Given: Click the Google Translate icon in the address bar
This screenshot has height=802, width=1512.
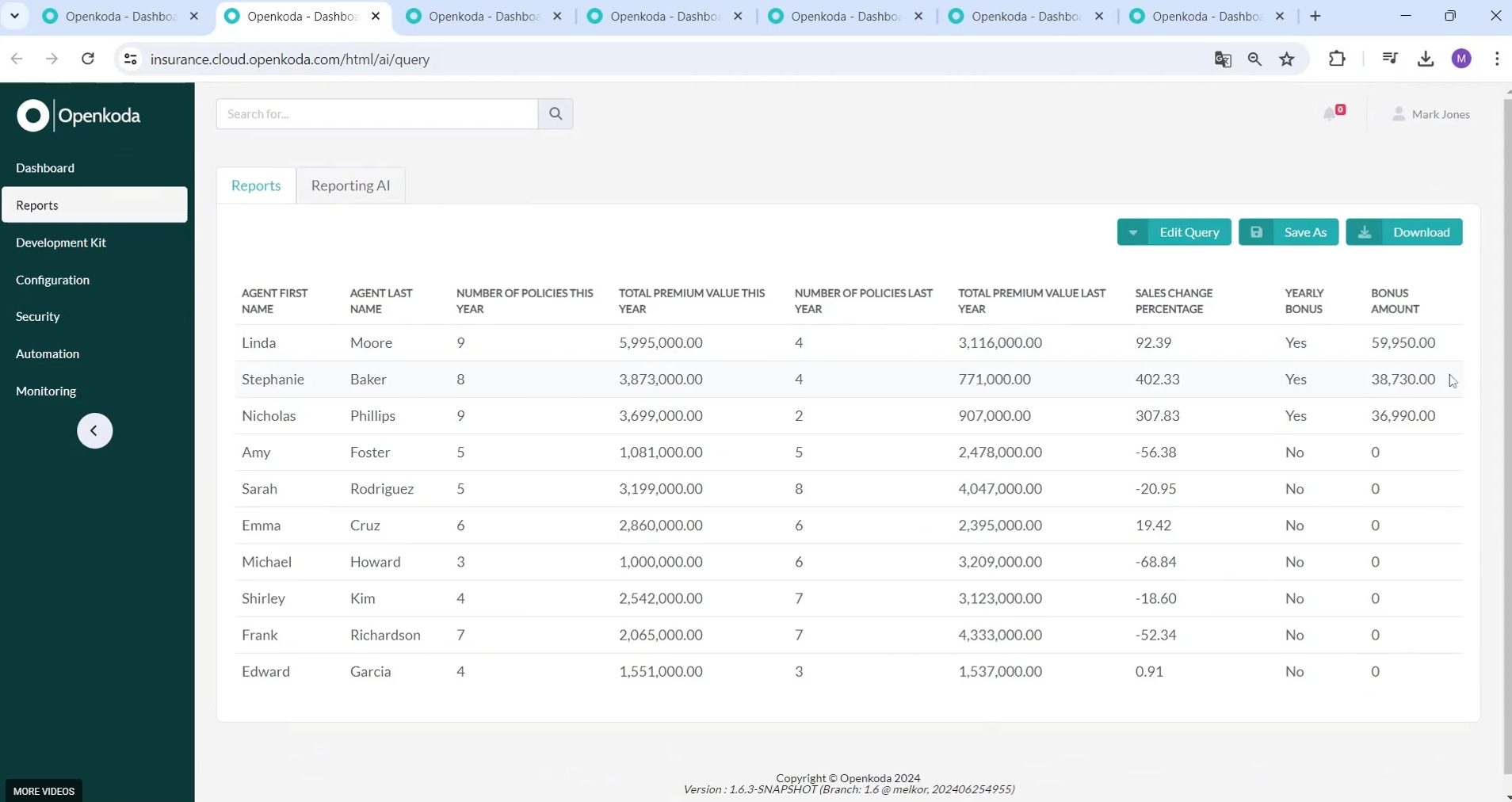Looking at the screenshot, I should 1223,59.
